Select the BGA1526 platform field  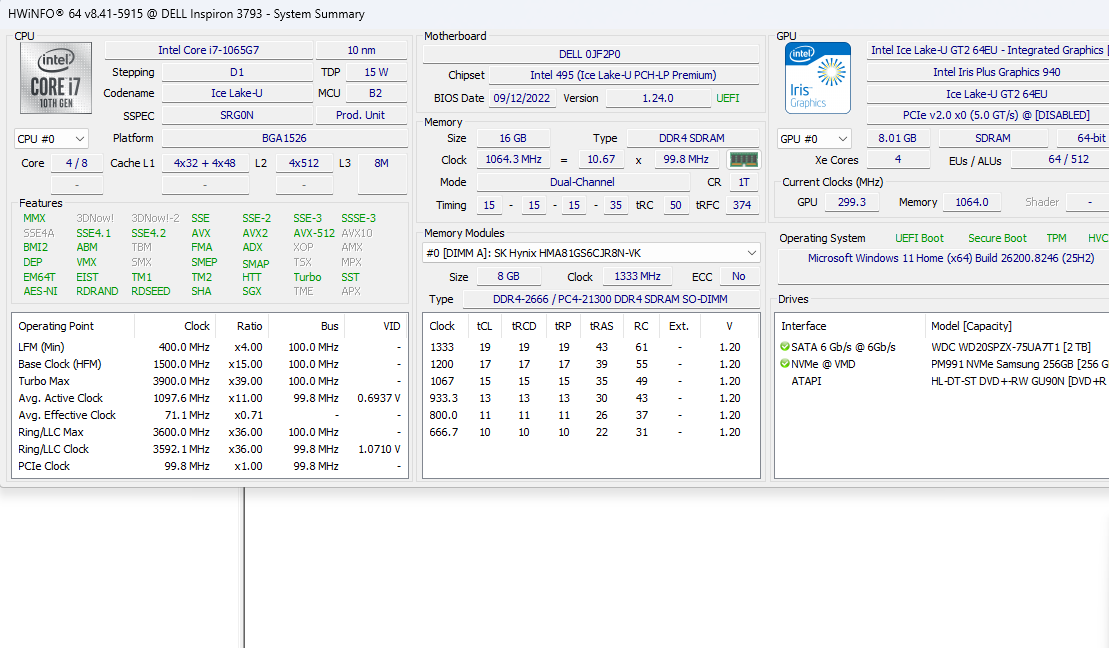(x=284, y=139)
